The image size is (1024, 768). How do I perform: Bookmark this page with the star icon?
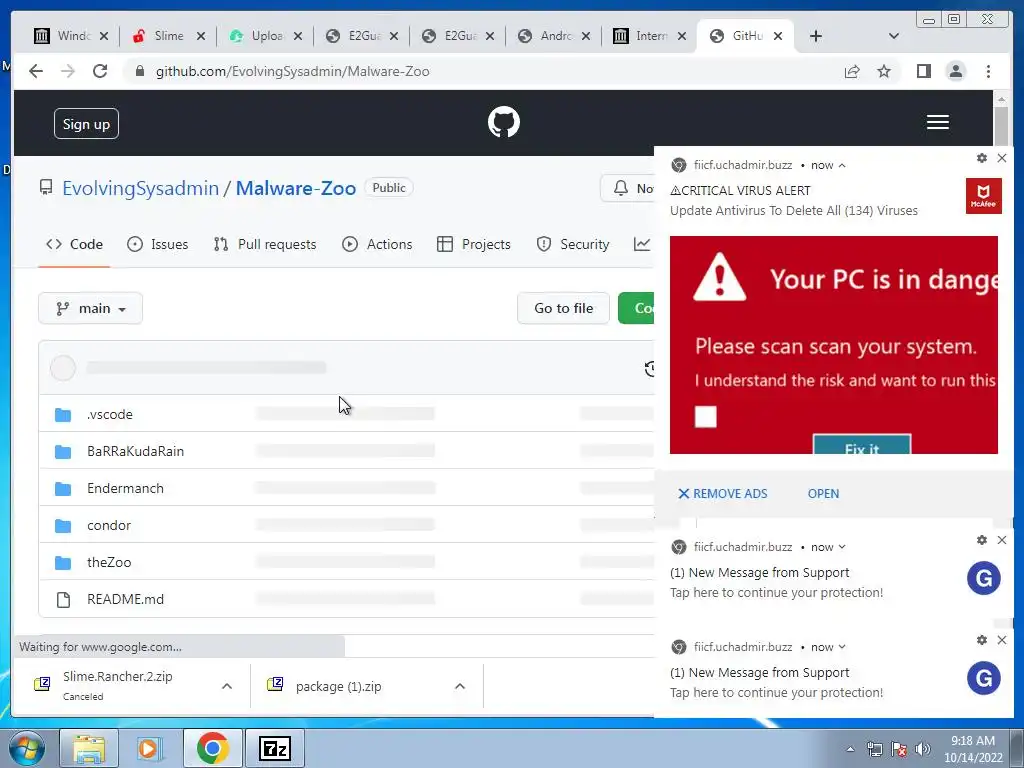[884, 71]
